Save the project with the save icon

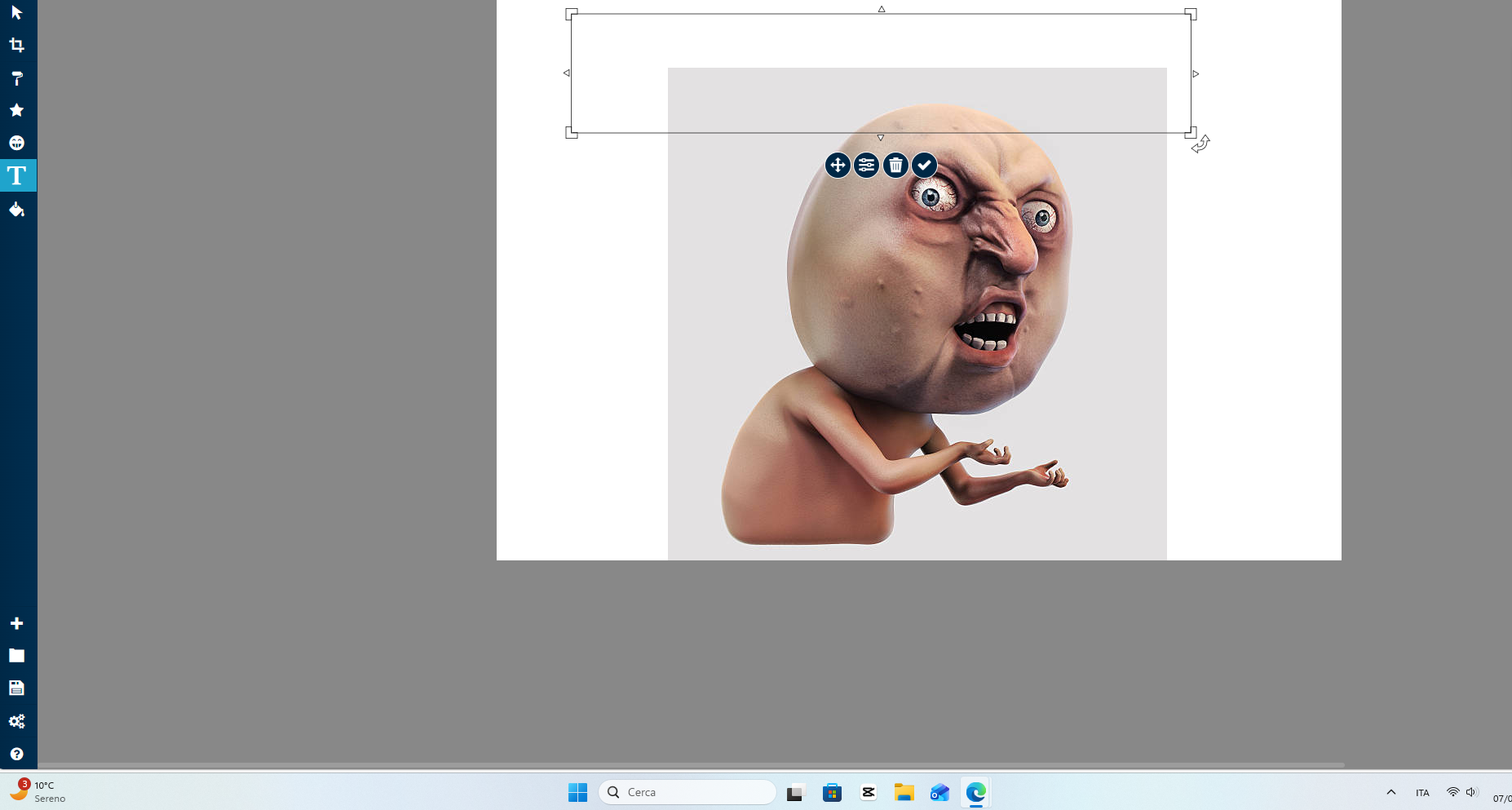coord(17,688)
